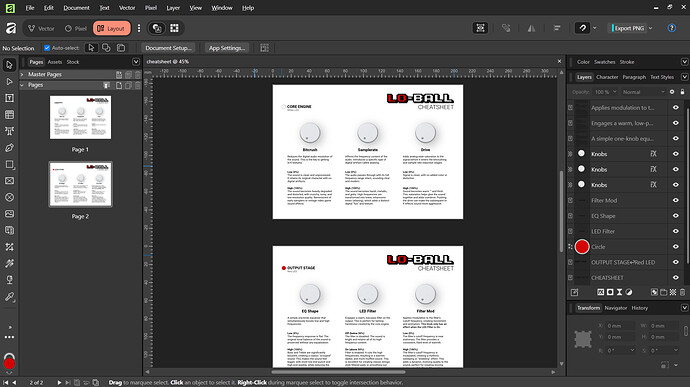
Task: Open the alignment options icon
Action: click(557, 28)
